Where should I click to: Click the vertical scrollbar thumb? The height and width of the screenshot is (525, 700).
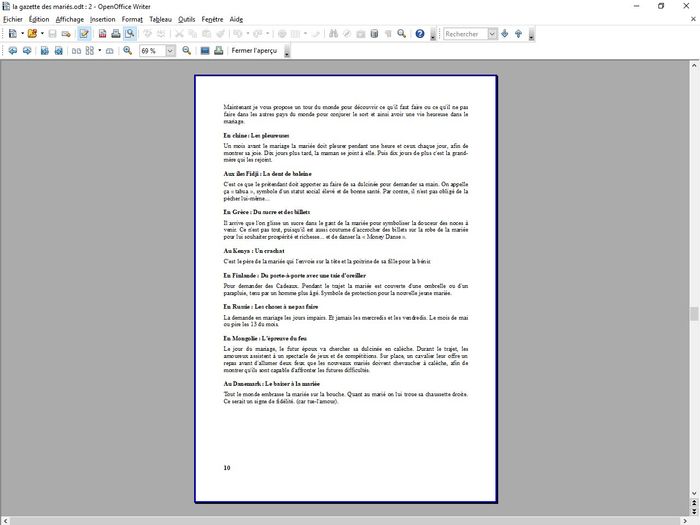pos(694,314)
